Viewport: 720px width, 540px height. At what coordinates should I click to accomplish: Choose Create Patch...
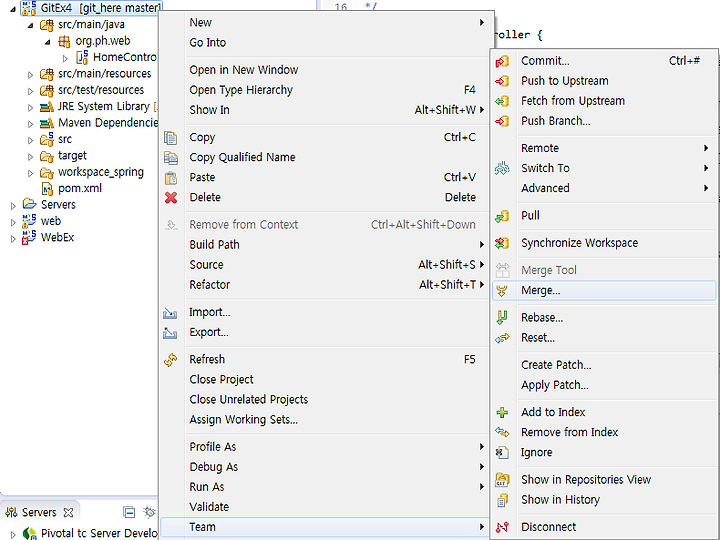click(604, 365)
